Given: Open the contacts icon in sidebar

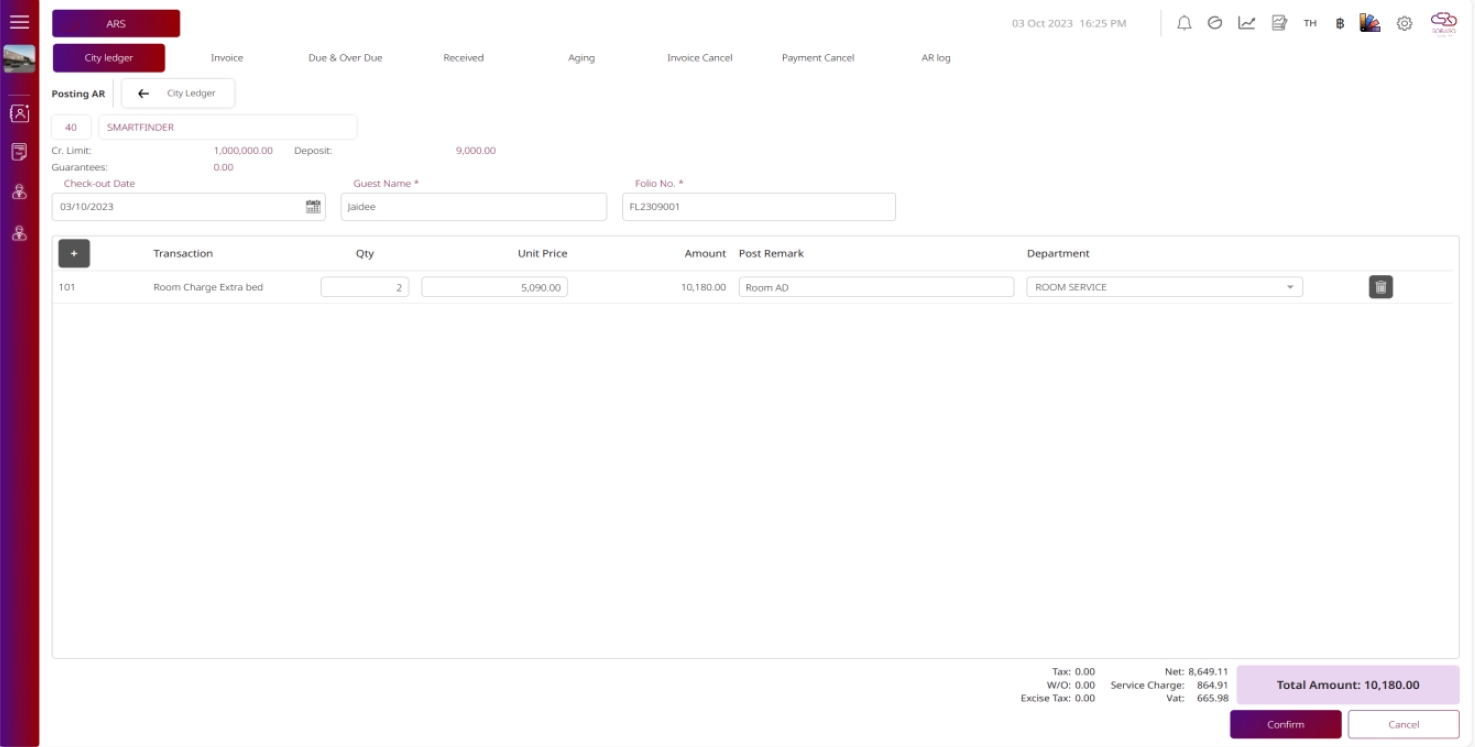Looking at the screenshot, I should pyautogui.click(x=19, y=113).
